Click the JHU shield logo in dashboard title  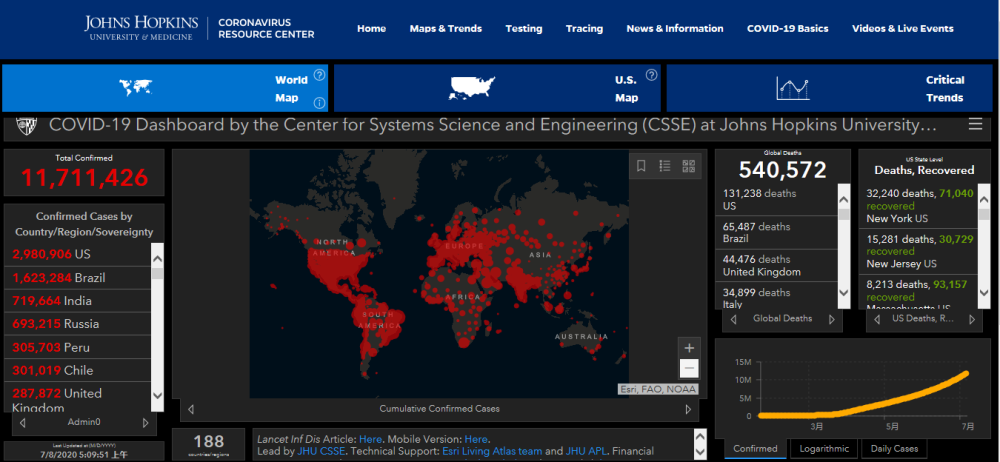pyautogui.click(x=26, y=124)
